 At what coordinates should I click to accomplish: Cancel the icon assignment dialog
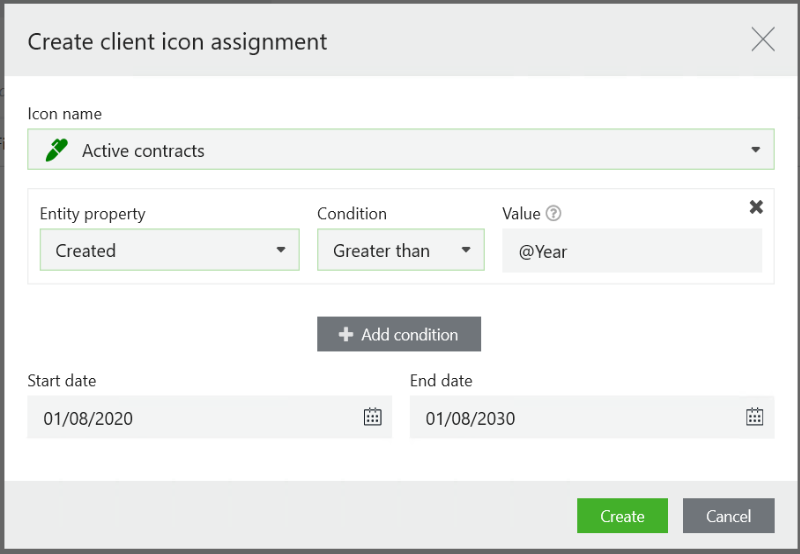[729, 516]
